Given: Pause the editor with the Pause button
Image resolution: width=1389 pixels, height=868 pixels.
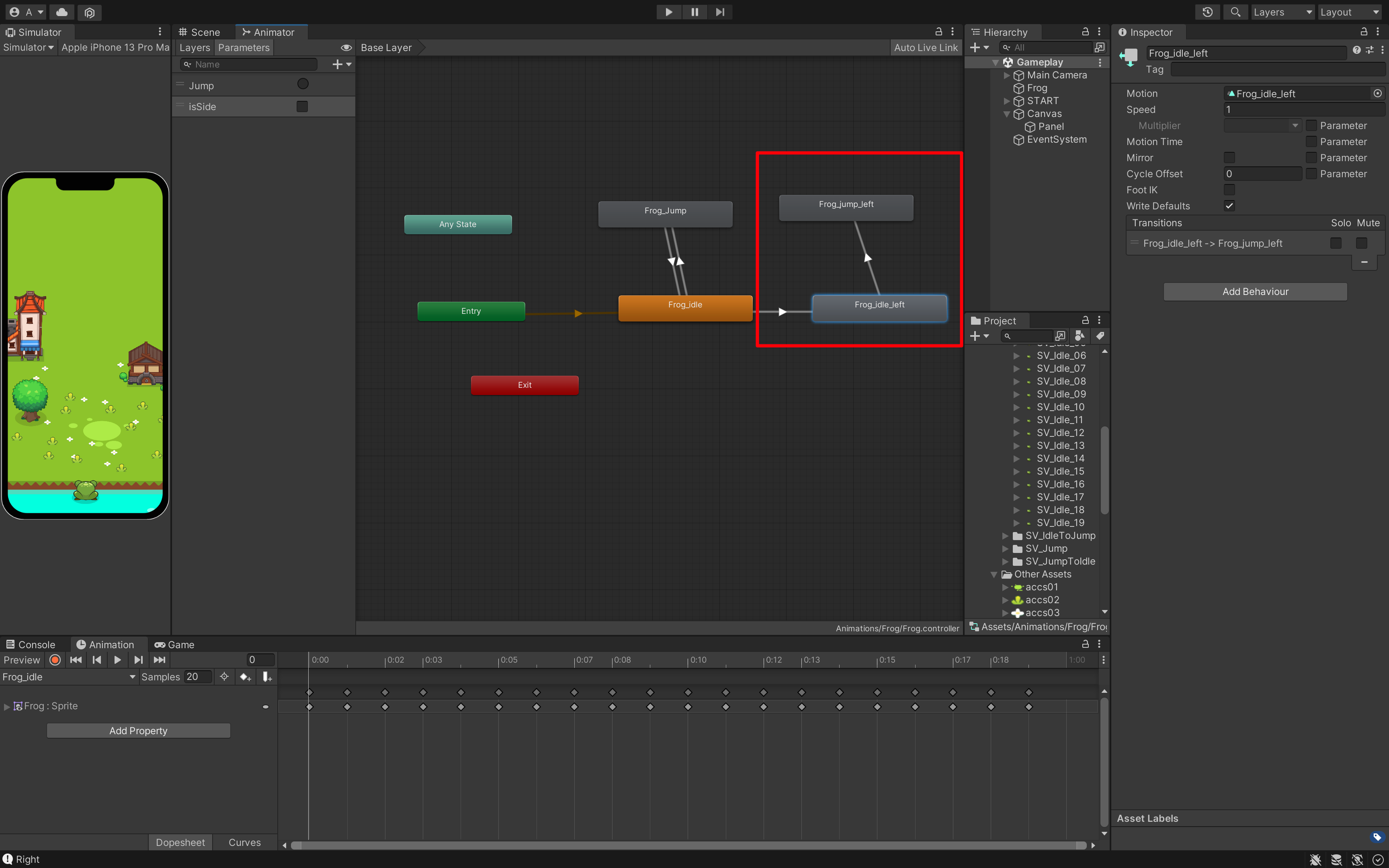Looking at the screenshot, I should pyautogui.click(x=694, y=12).
